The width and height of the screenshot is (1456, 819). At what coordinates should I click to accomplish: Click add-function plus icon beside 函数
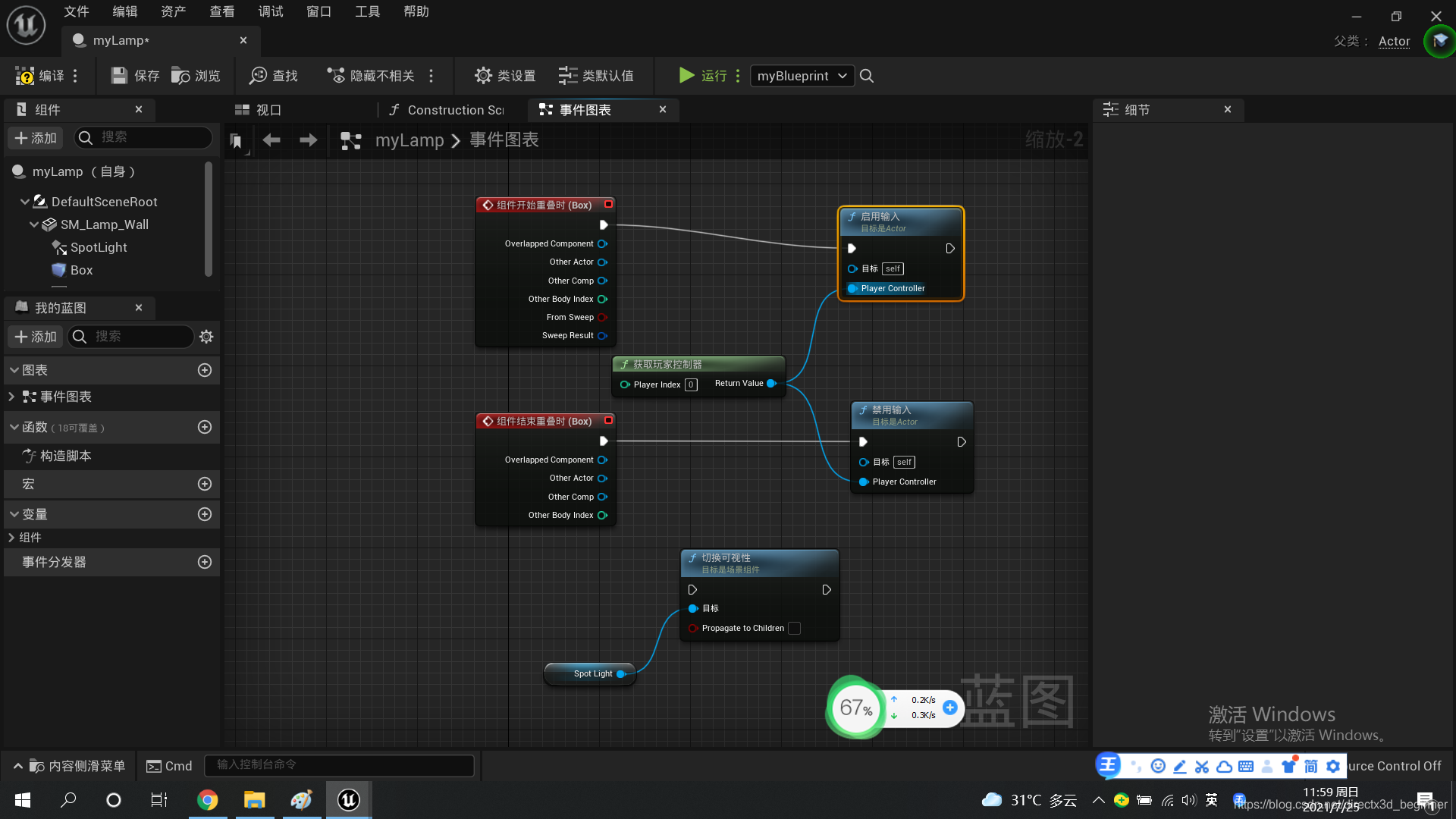pos(205,428)
